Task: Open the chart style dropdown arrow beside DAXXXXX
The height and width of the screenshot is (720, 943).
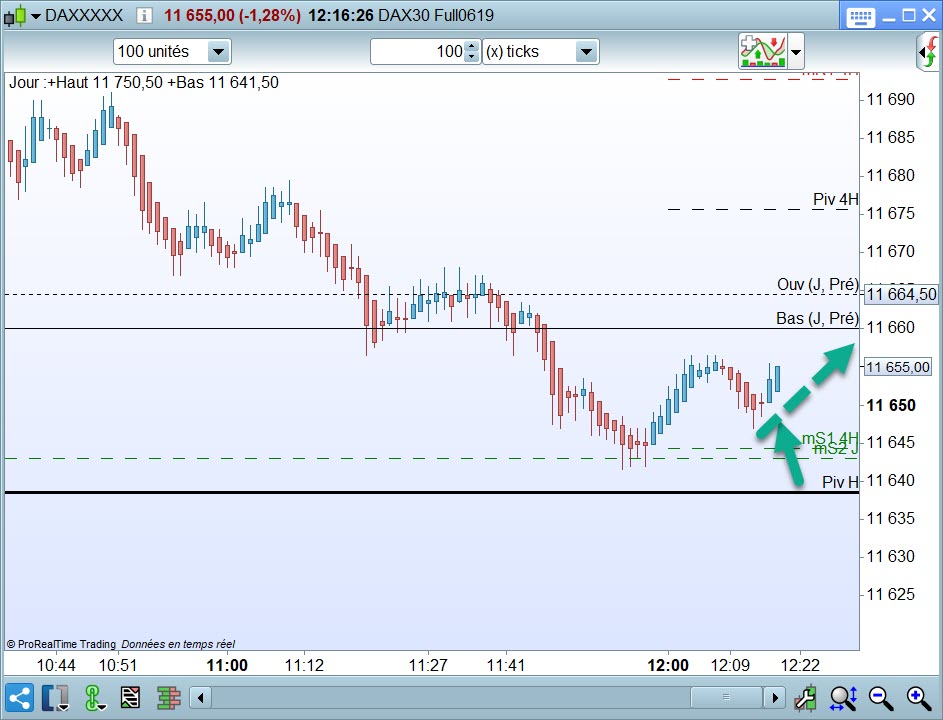Action: tap(35, 16)
